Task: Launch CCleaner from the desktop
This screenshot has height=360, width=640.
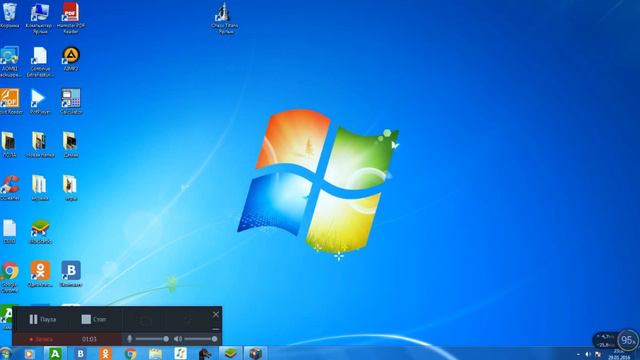Action: pos(10,188)
